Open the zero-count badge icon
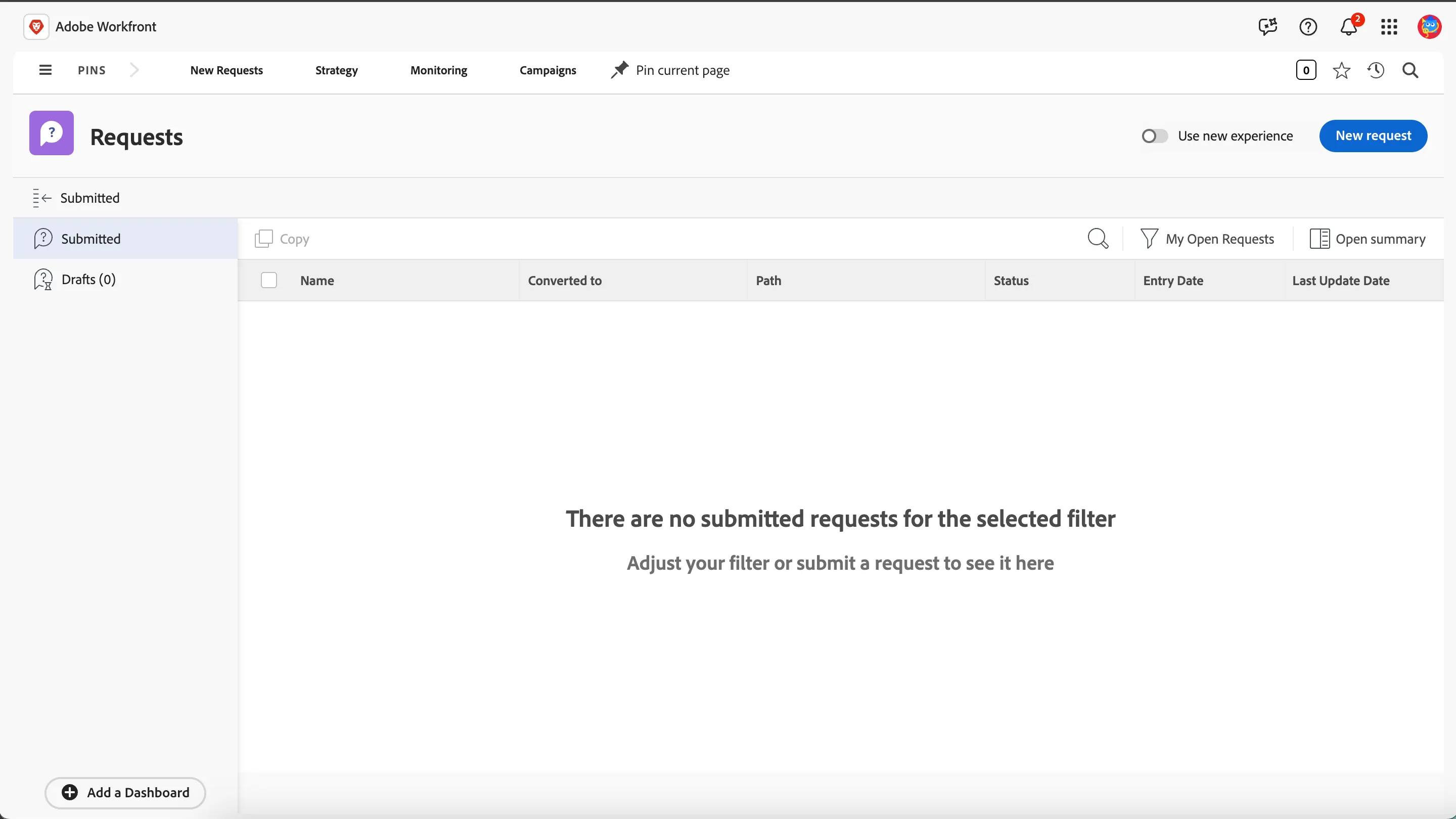Viewport: 1456px width, 819px height. click(1306, 70)
